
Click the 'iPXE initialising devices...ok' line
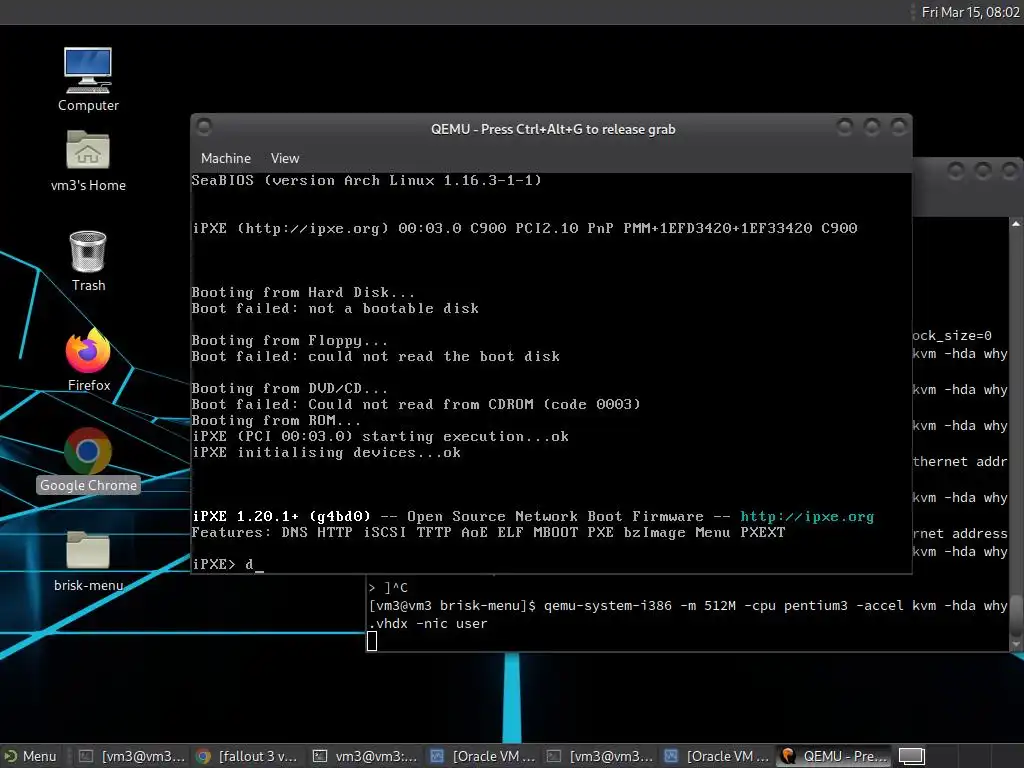click(x=326, y=453)
